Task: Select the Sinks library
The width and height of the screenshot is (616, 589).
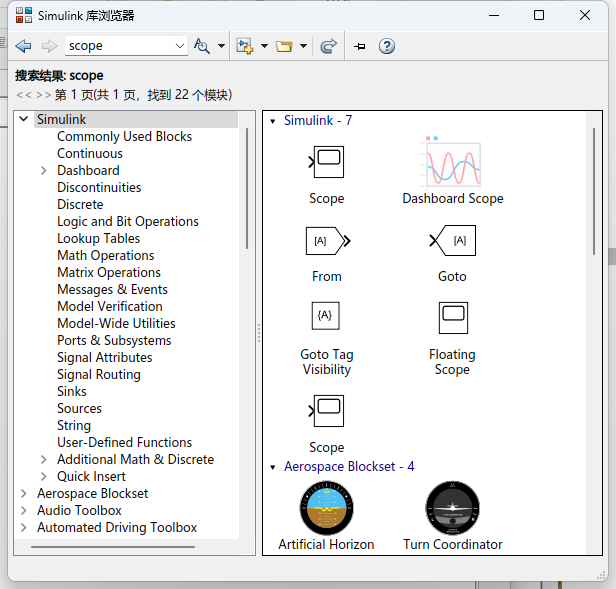Action: 72,391
